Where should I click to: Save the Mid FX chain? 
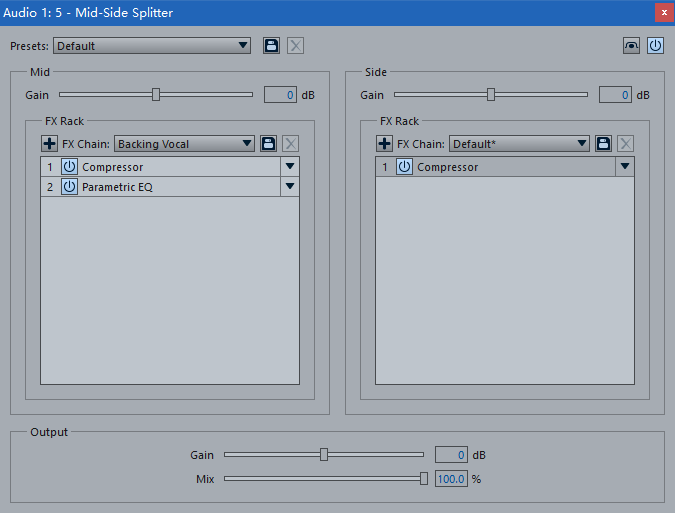pyautogui.click(x=268, y=144)
